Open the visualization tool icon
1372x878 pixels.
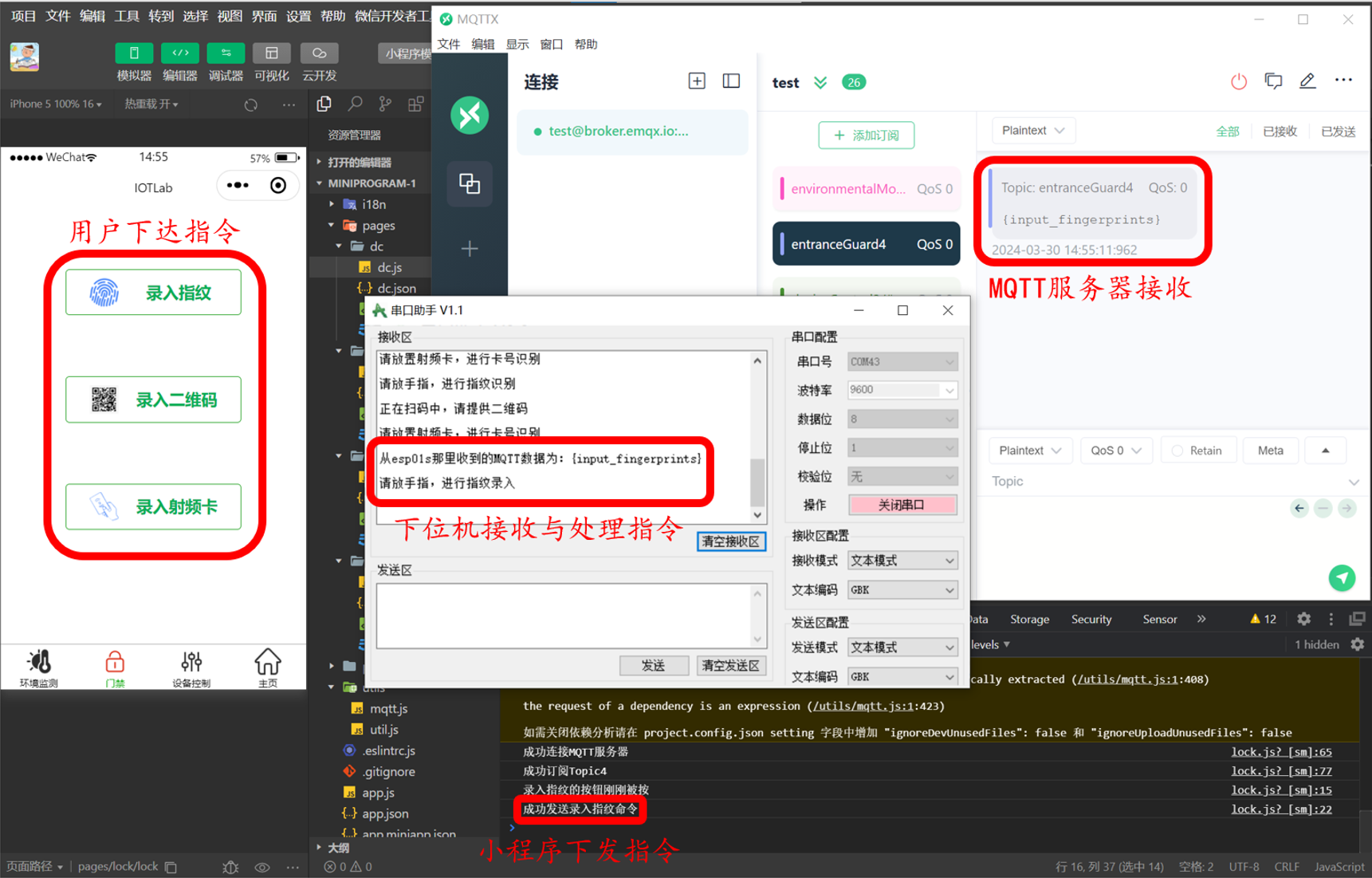click(272, 53)
